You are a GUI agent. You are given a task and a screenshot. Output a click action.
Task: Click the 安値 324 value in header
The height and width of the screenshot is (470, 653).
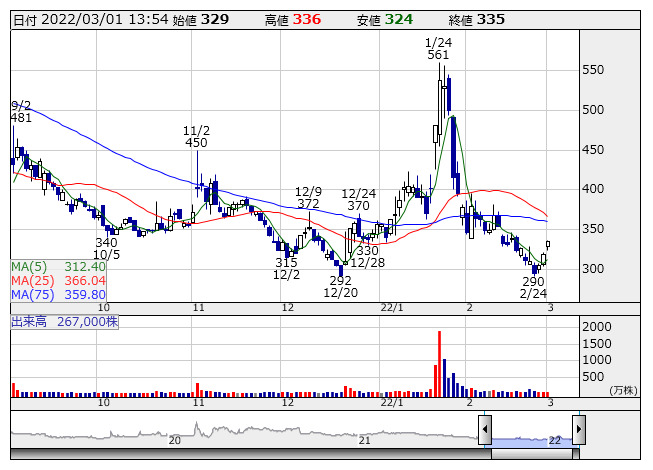coord(398,19)
